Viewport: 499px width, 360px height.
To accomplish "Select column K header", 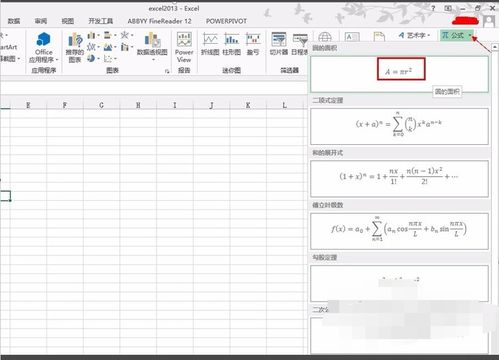I will pos(248,105).
